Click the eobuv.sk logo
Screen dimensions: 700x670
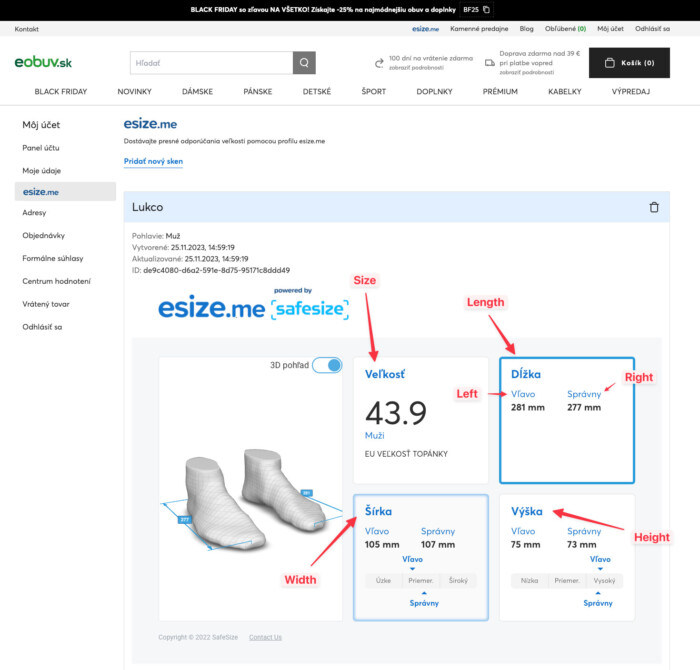[43, 63]
